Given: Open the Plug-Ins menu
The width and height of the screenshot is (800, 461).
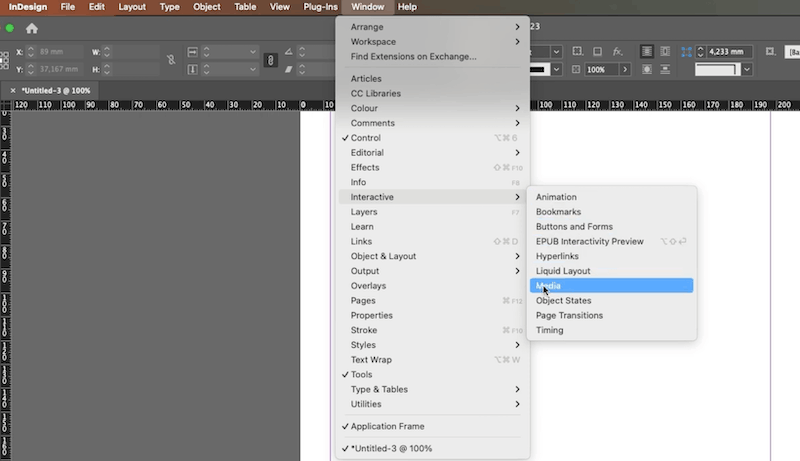Looking at the screenshot, I should [x=320, y=7].
